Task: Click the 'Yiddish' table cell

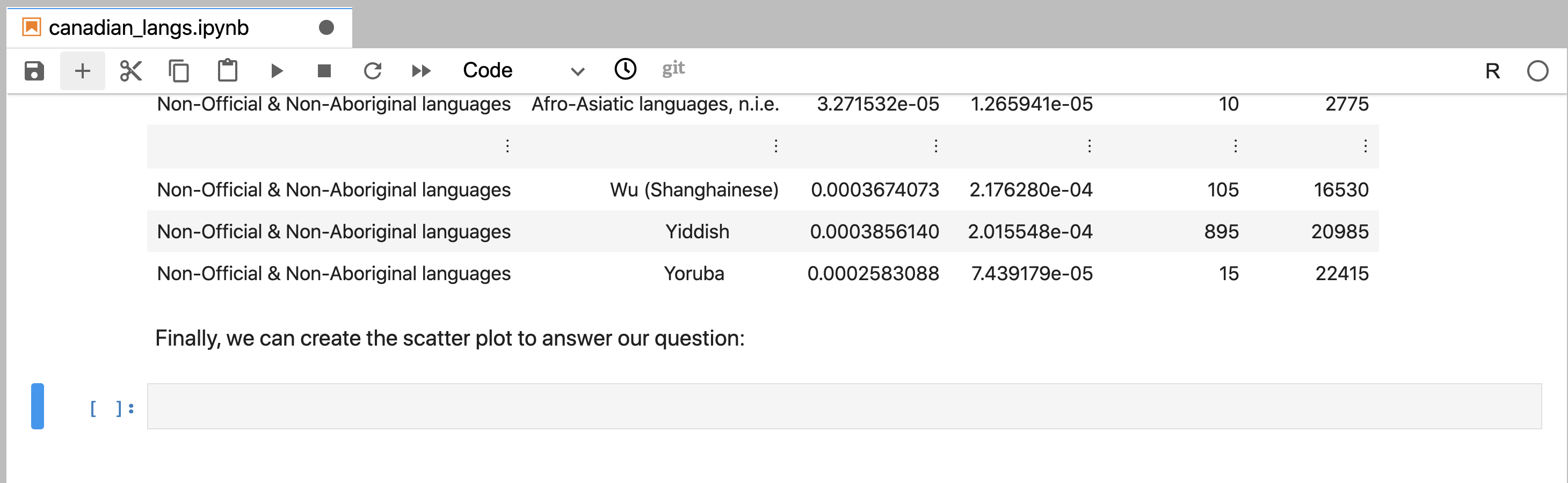Action: click(697, 232)
